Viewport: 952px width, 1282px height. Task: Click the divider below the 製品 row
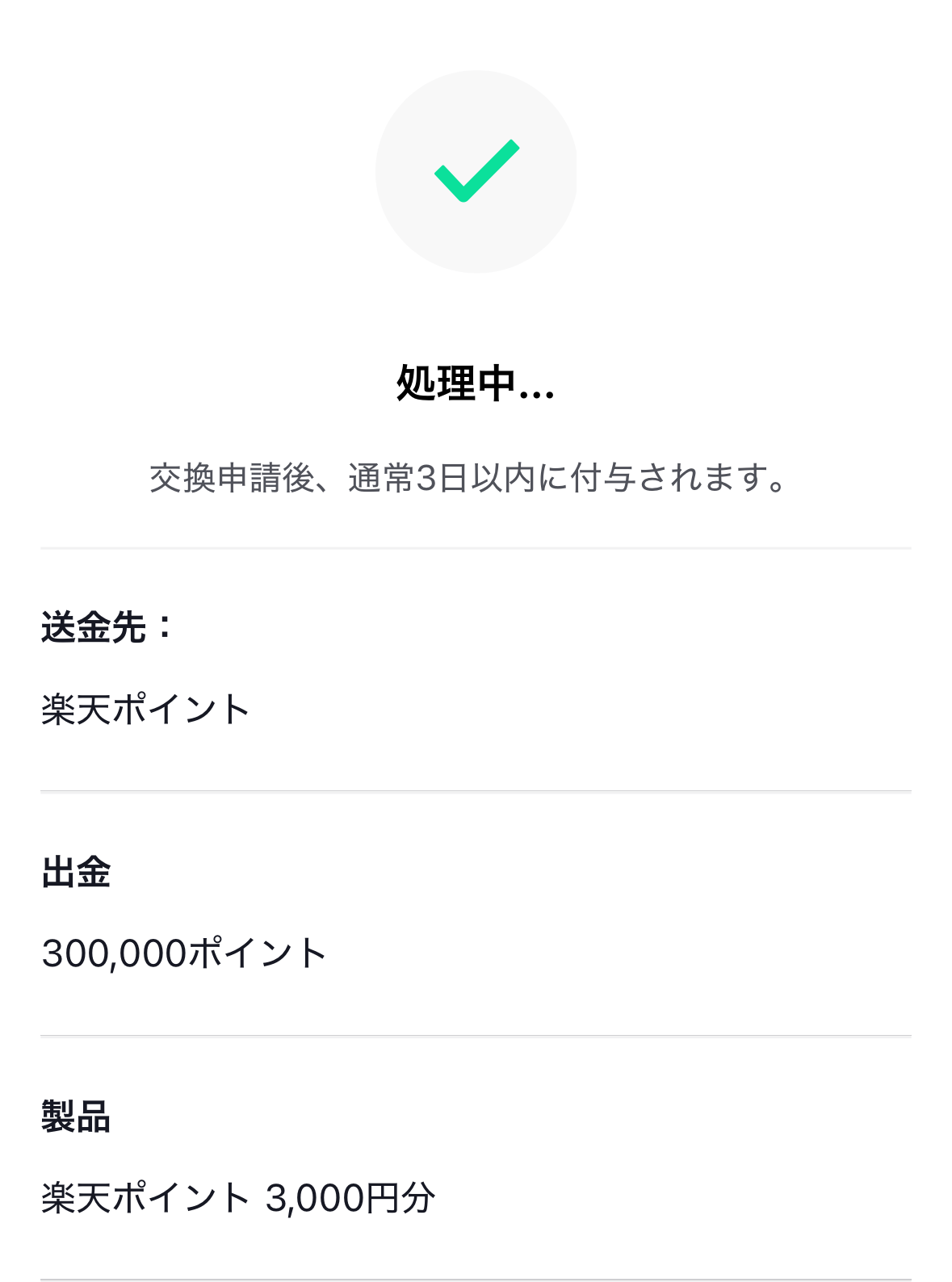[x=476, y=1280]
